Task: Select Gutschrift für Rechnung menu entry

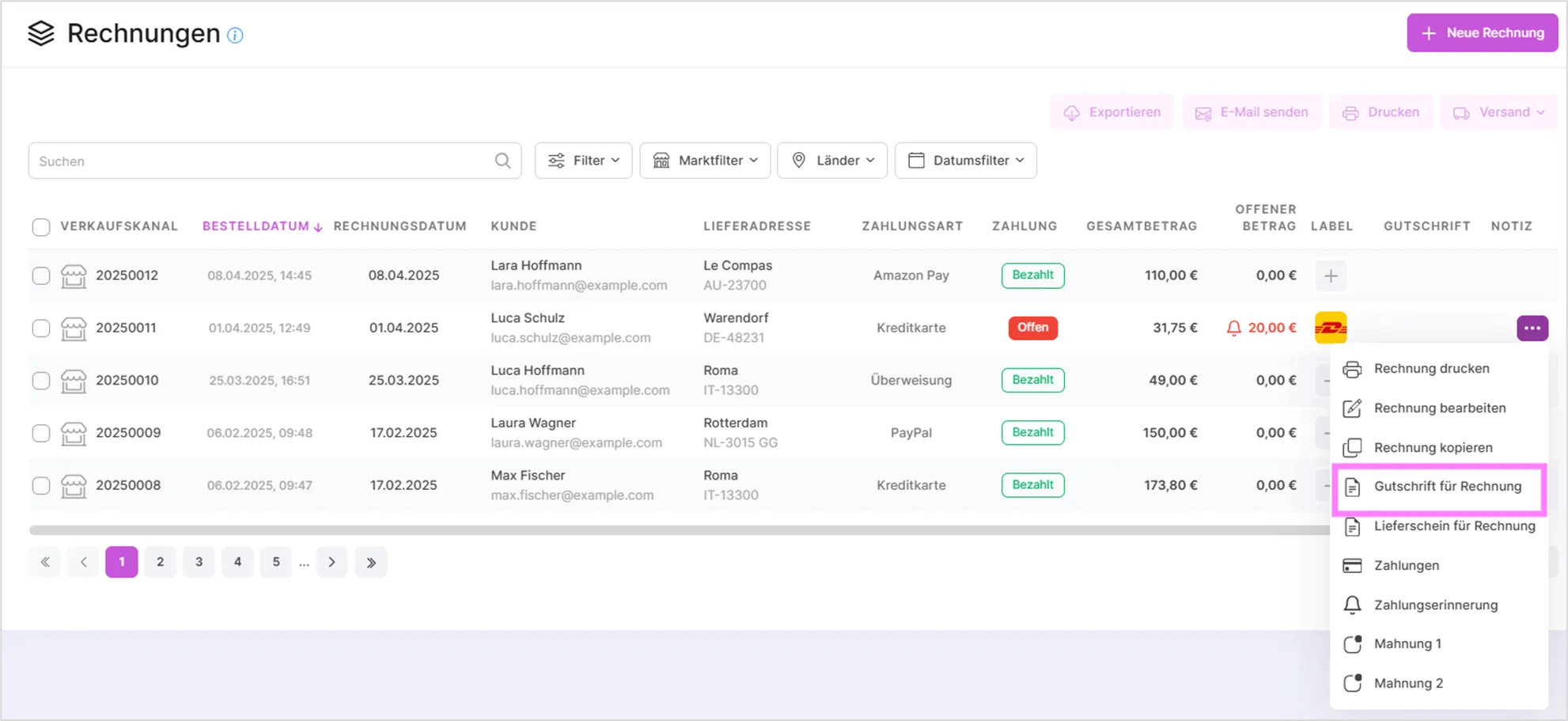Action: pyautogui.click(x=1439, y=487)
